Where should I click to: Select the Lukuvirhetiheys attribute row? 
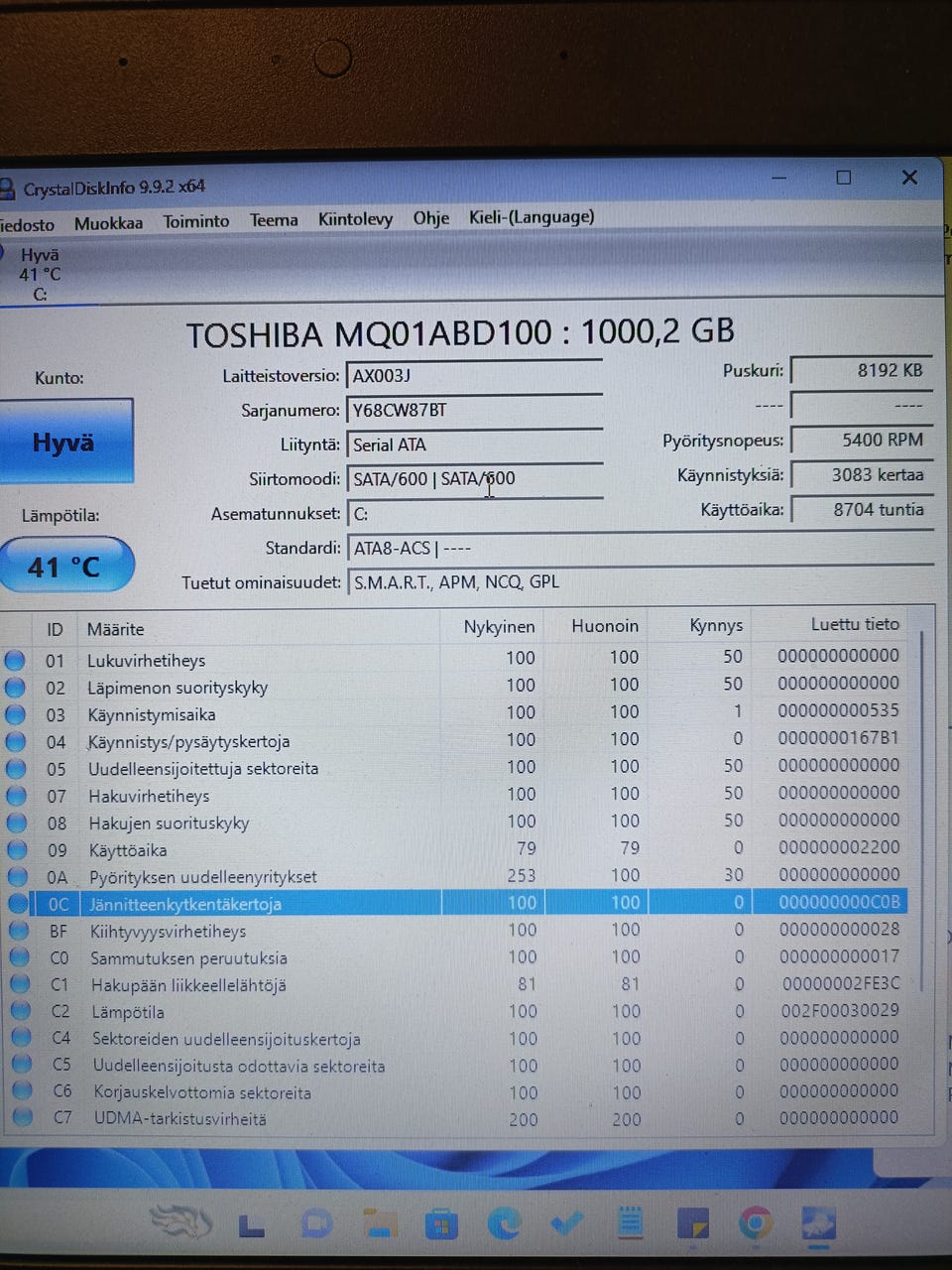click(x=456, y=658)
